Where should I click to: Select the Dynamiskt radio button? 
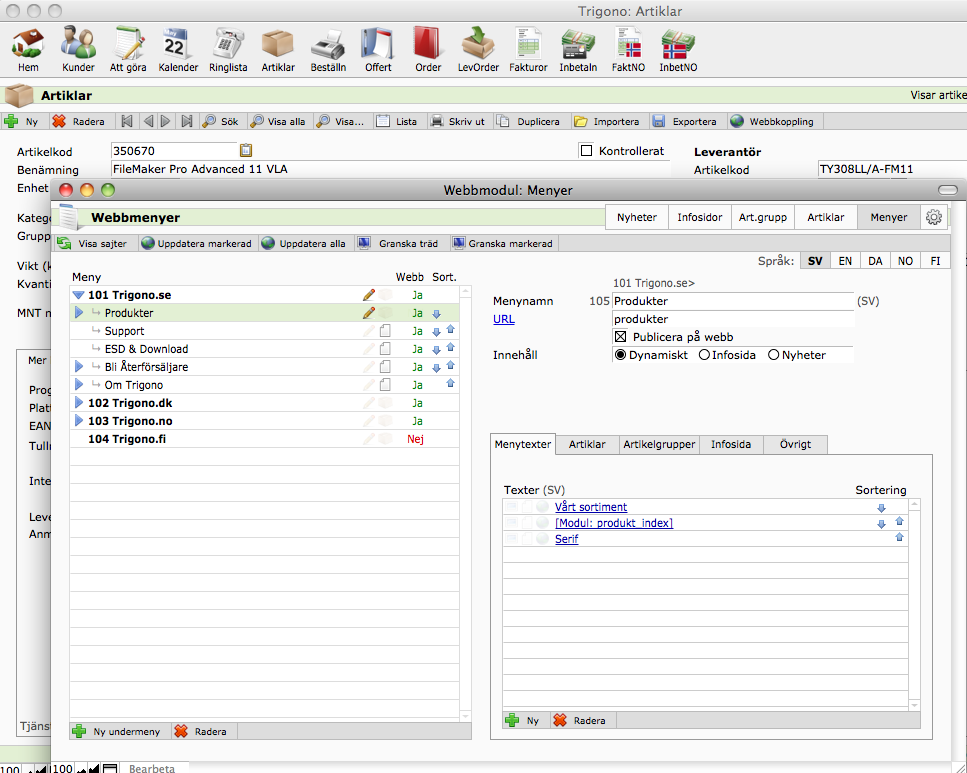620,355
